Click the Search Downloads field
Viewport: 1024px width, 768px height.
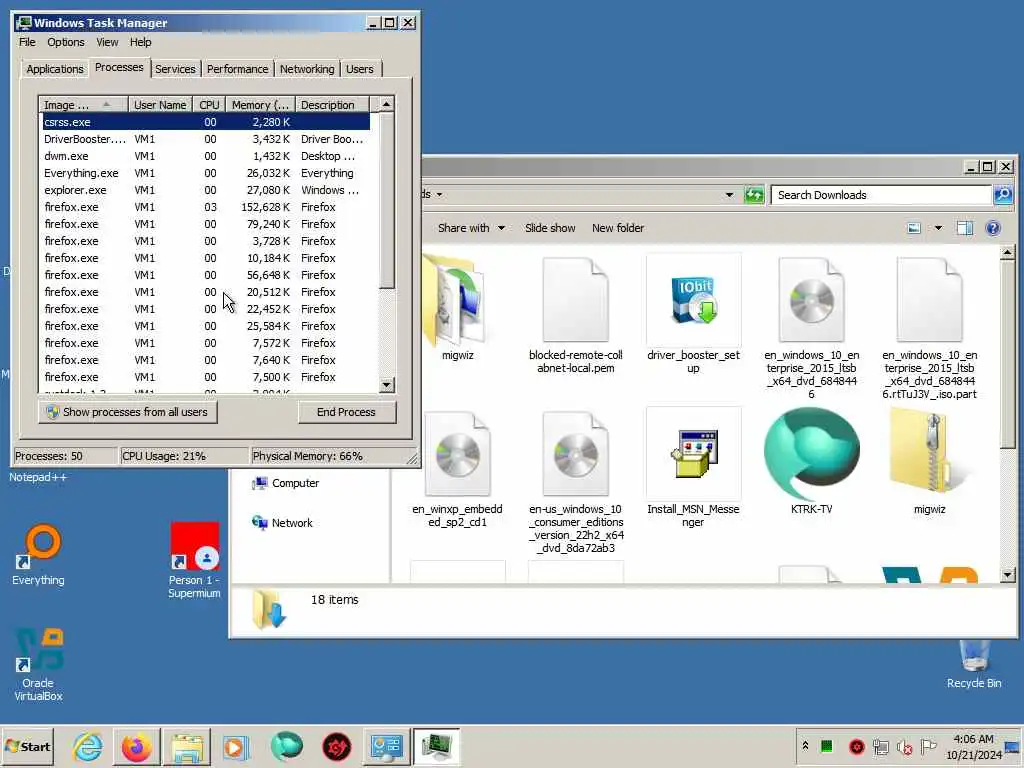tap(880, 195)
